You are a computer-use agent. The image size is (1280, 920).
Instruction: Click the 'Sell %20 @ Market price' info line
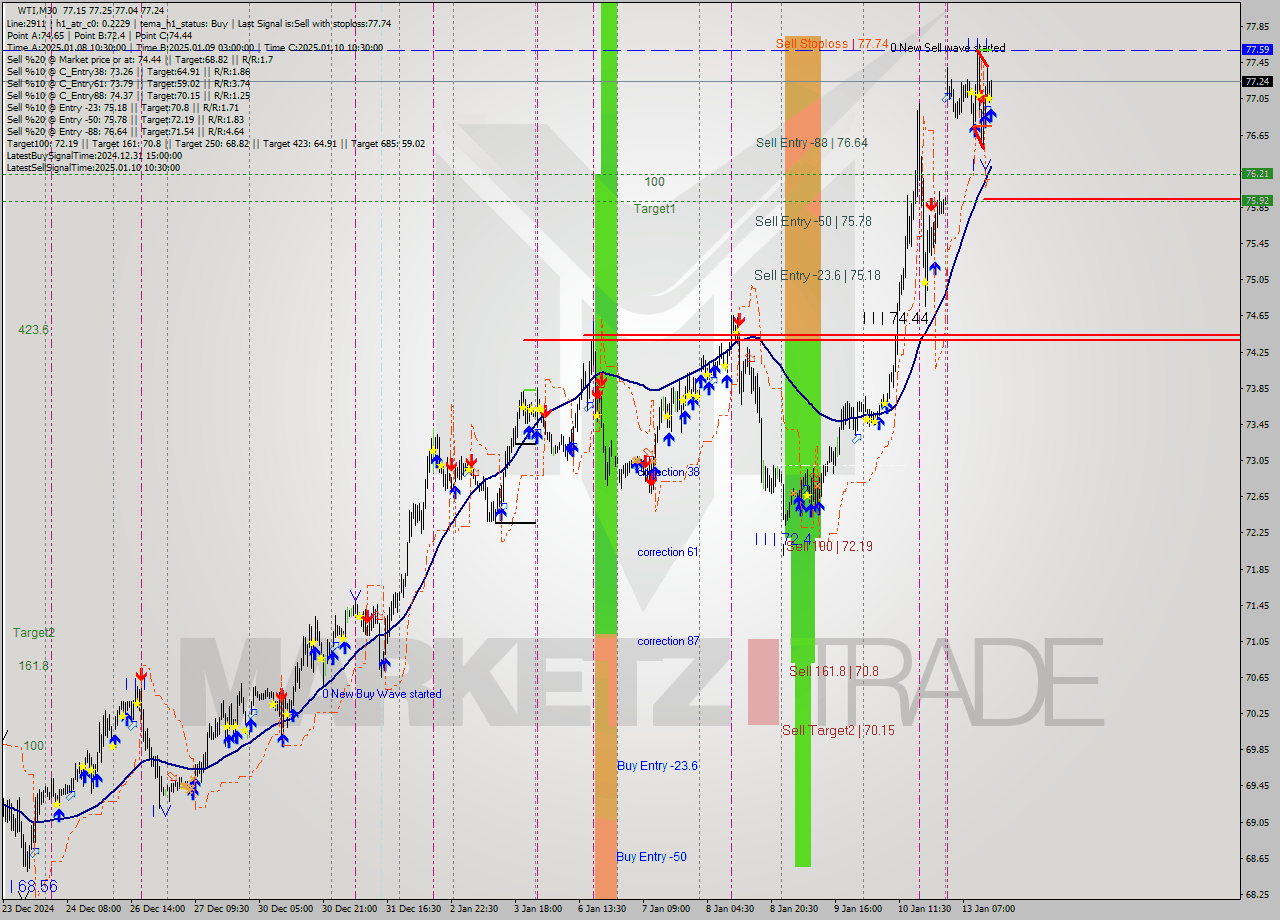[x=139, y=60]
